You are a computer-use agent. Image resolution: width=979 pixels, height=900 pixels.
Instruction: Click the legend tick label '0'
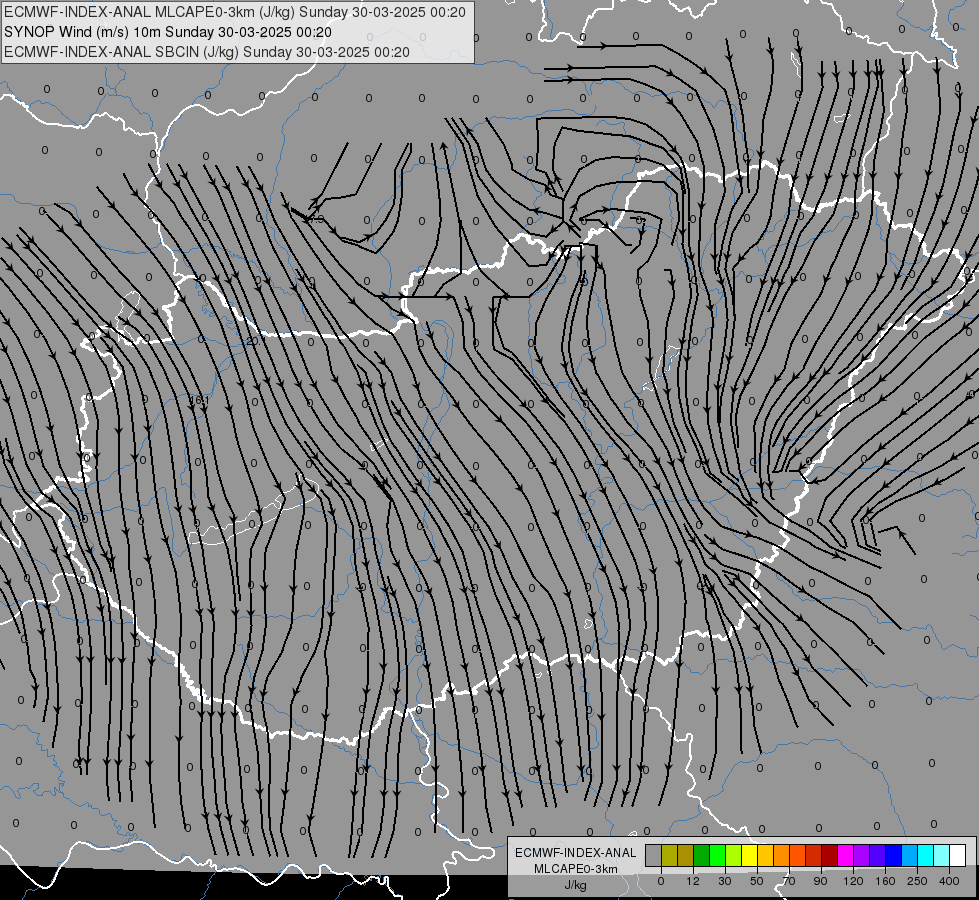(x=661, y=881)
